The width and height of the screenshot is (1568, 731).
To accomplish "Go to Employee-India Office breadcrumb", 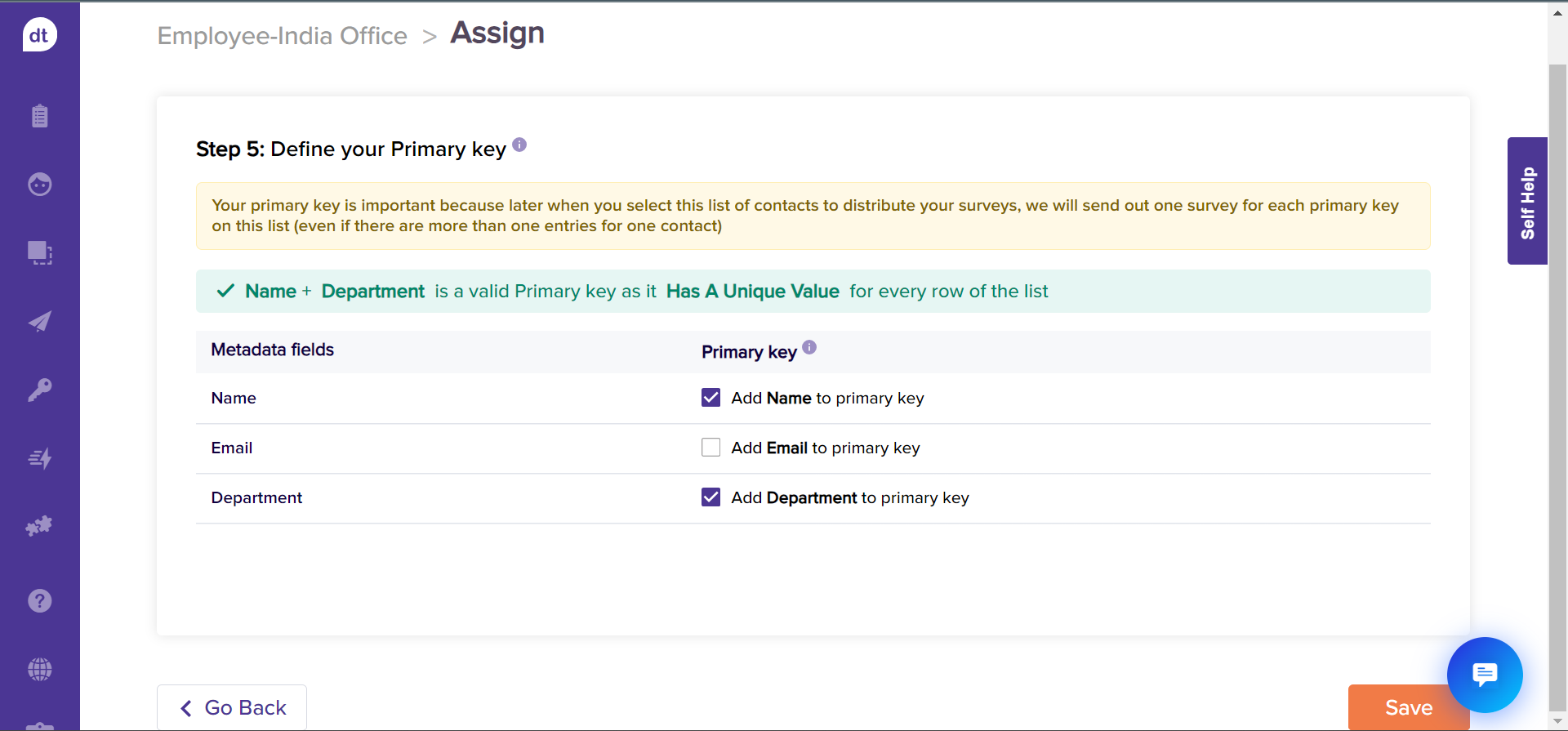I will [282, 36].
